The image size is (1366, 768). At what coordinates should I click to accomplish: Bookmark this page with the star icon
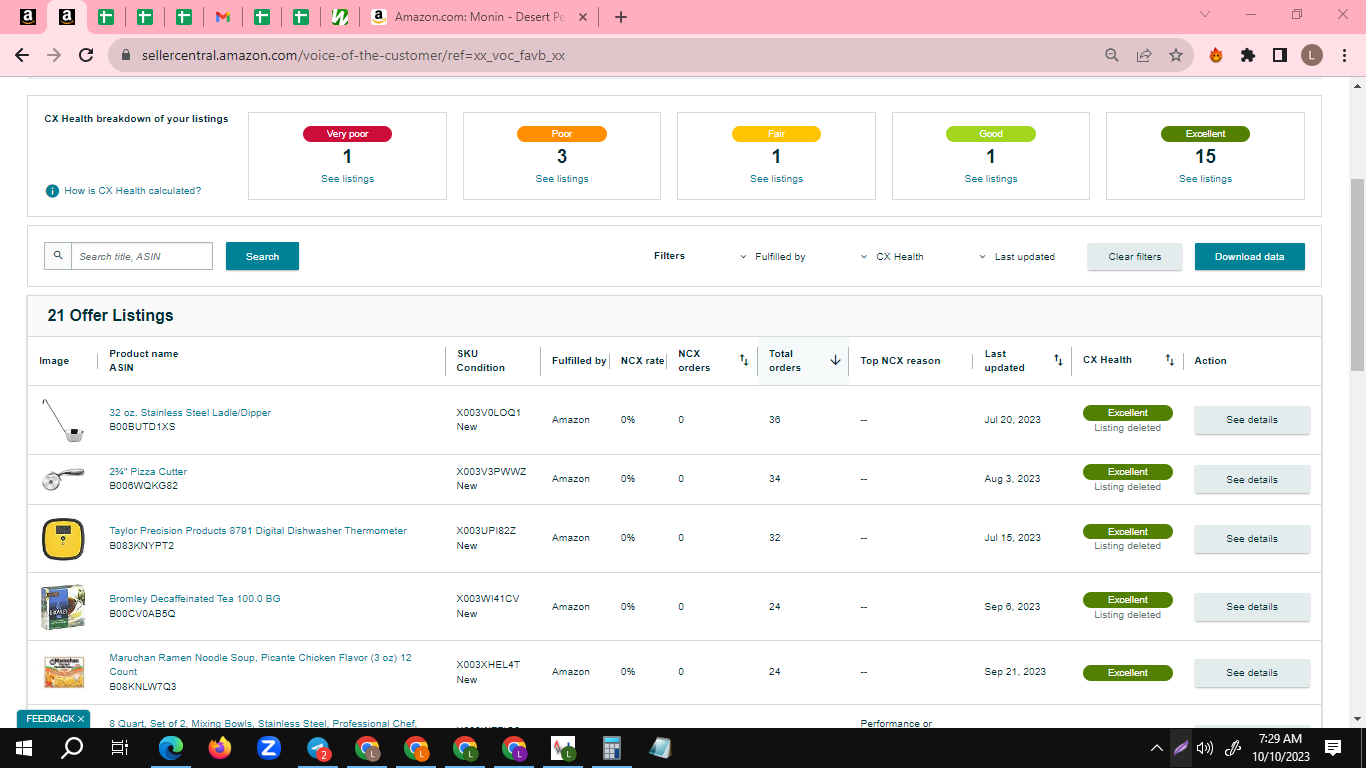tap(1176, 55)
